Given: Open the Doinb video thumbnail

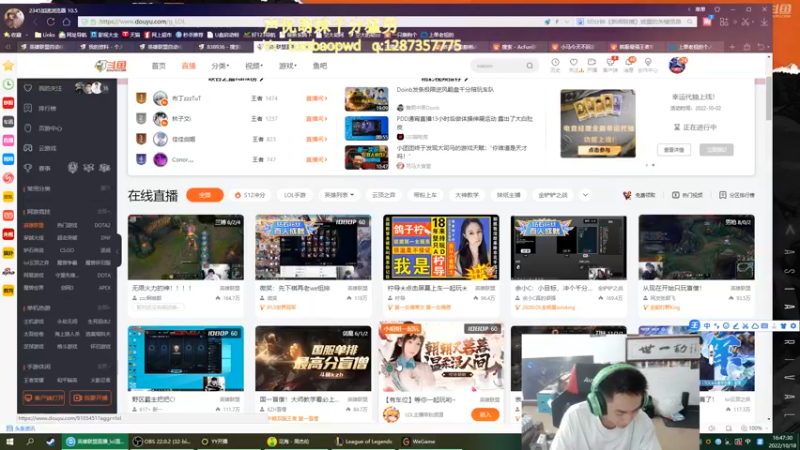Looking at the screenshot, I should point(366,99).
